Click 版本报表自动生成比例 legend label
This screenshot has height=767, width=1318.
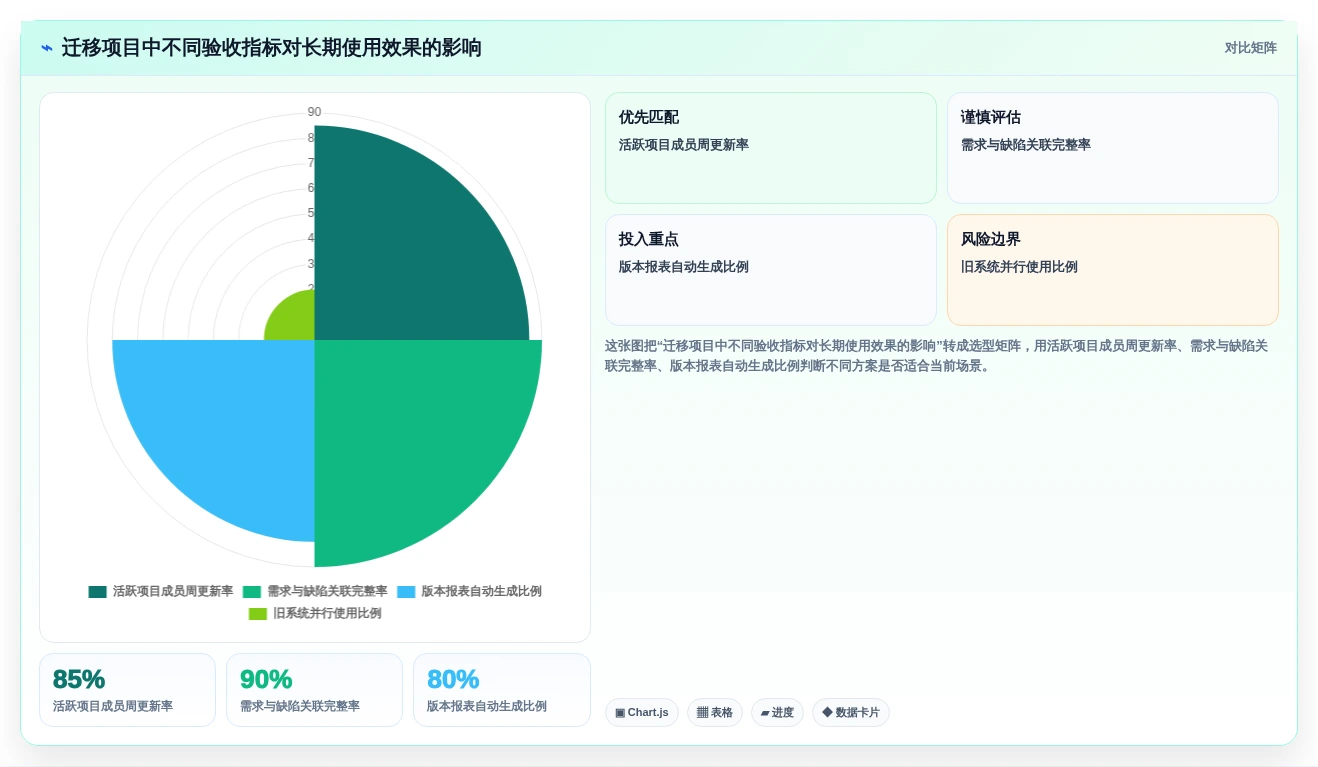(482, 592)
